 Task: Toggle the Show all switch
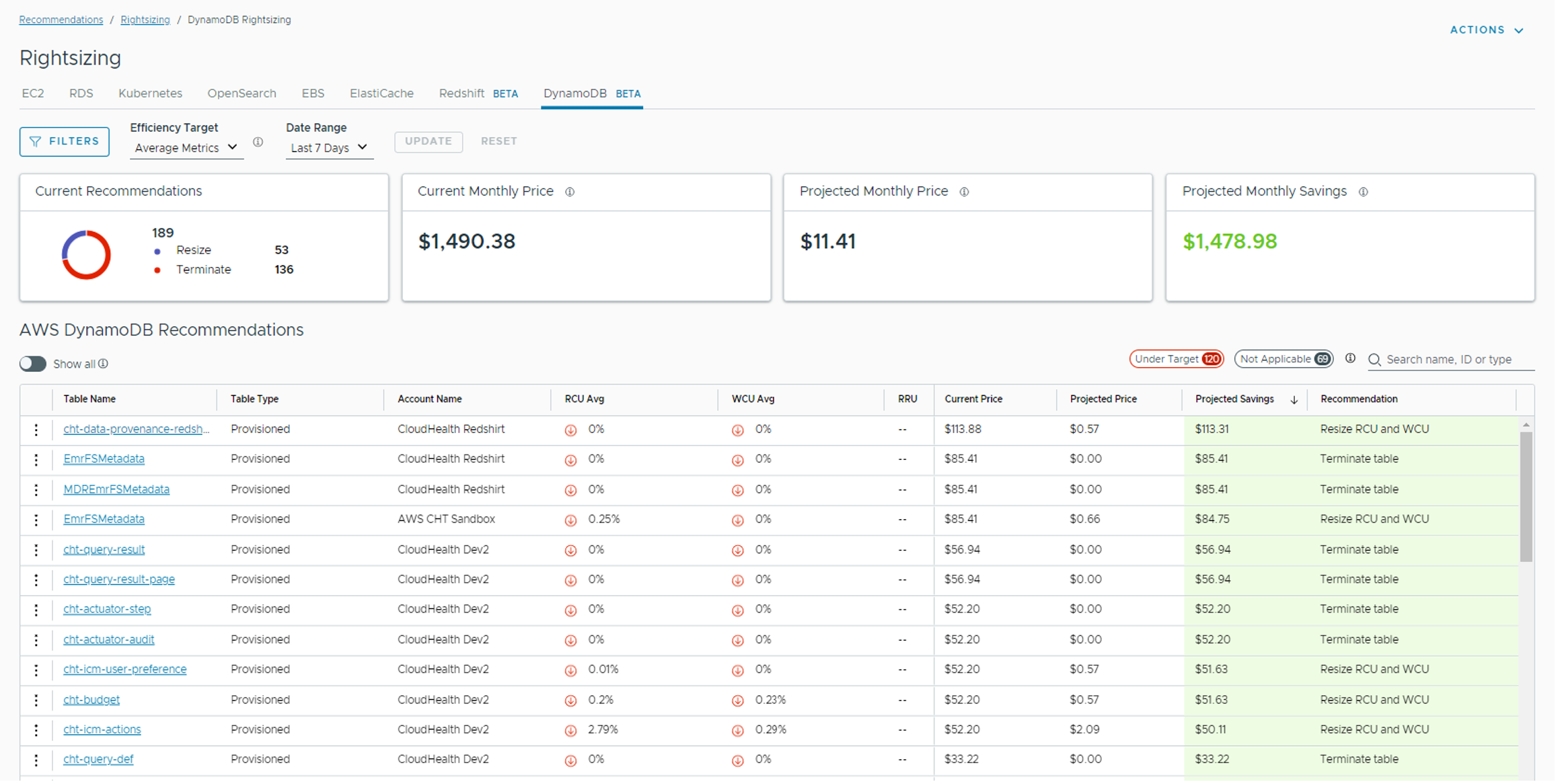click(x=33, y=364)
